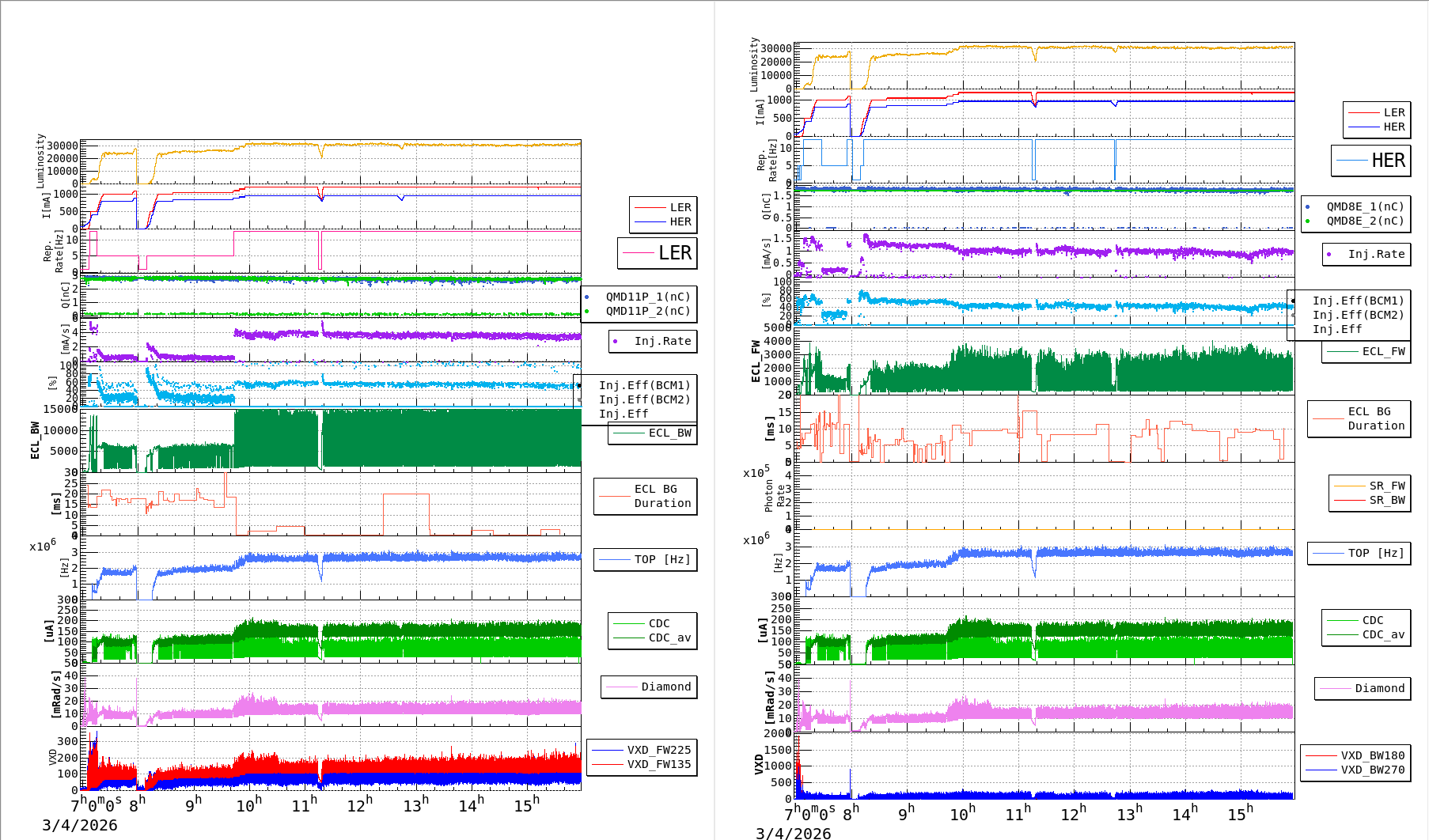Select the QMD8E_2(nC) legend entry
This screenshot has height=840, width=1429.
[1364, 221]
